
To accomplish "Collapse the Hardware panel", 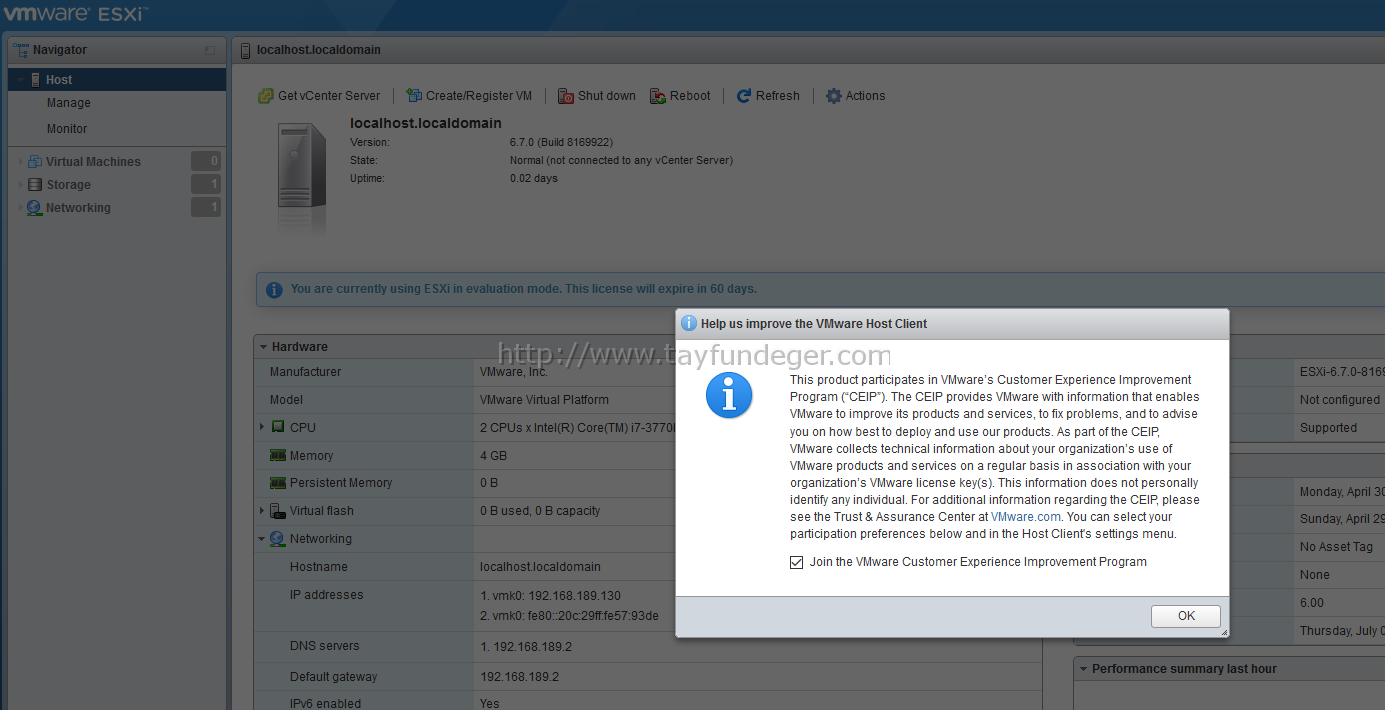I will coord(263,347).
